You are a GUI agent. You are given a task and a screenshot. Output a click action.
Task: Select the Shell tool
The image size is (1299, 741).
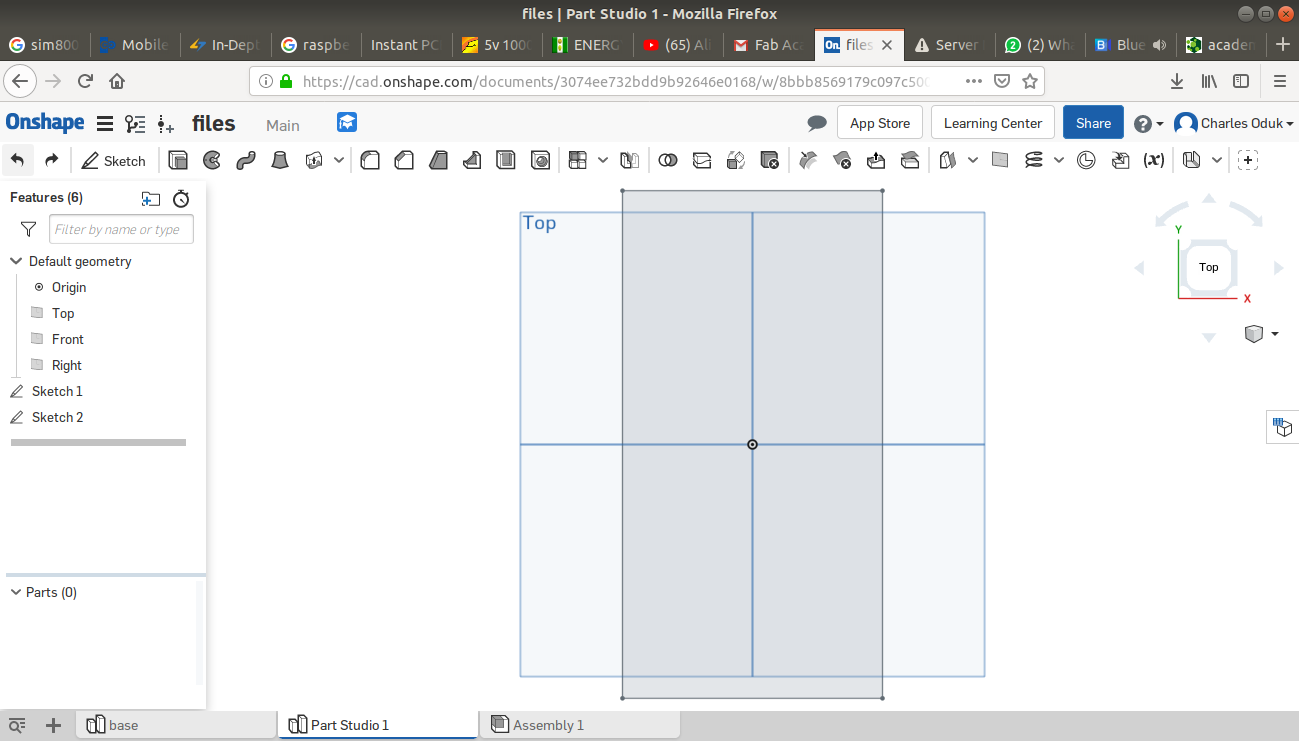[506, 160]
